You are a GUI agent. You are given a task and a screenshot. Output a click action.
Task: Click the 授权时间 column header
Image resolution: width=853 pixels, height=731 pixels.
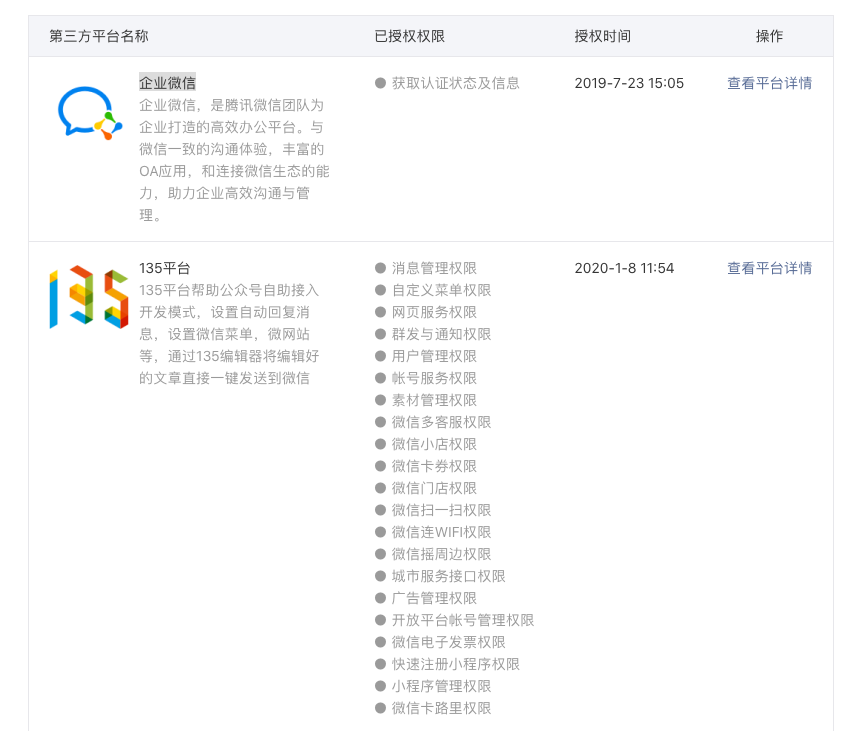pos(603,36)
